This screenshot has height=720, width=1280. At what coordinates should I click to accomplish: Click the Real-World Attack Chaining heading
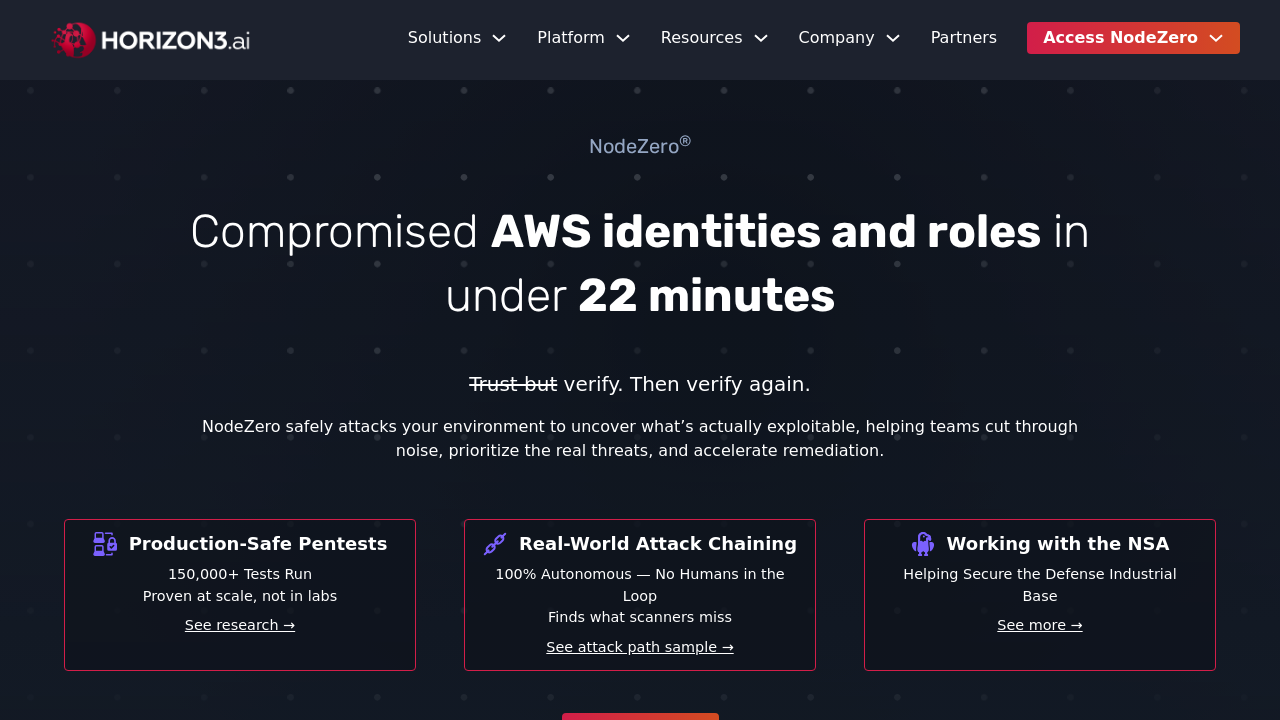pyautogui.click(x=657, y=544)
